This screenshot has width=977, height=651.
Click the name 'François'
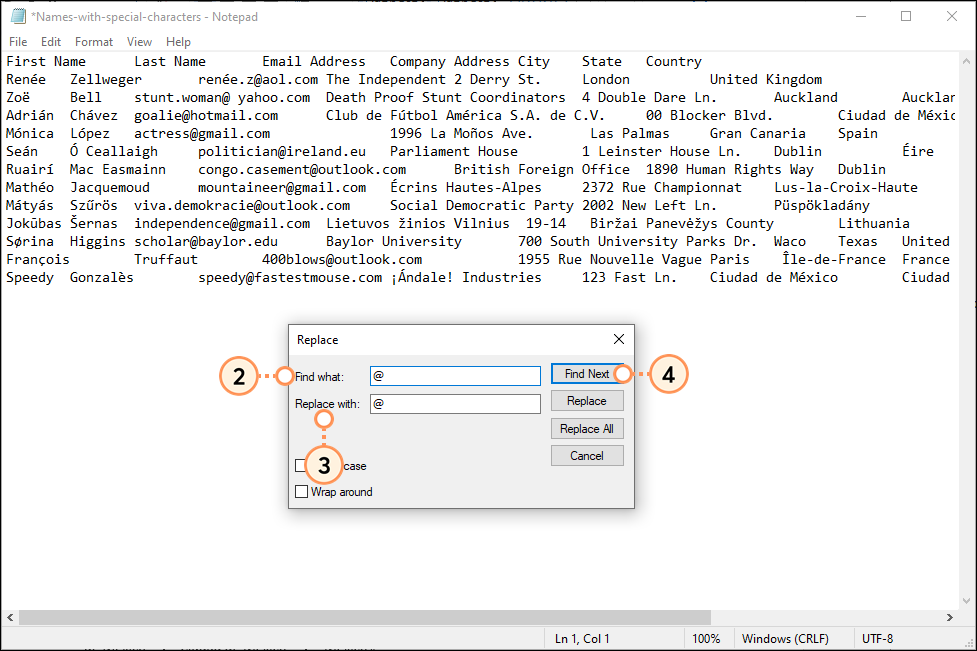38,260
